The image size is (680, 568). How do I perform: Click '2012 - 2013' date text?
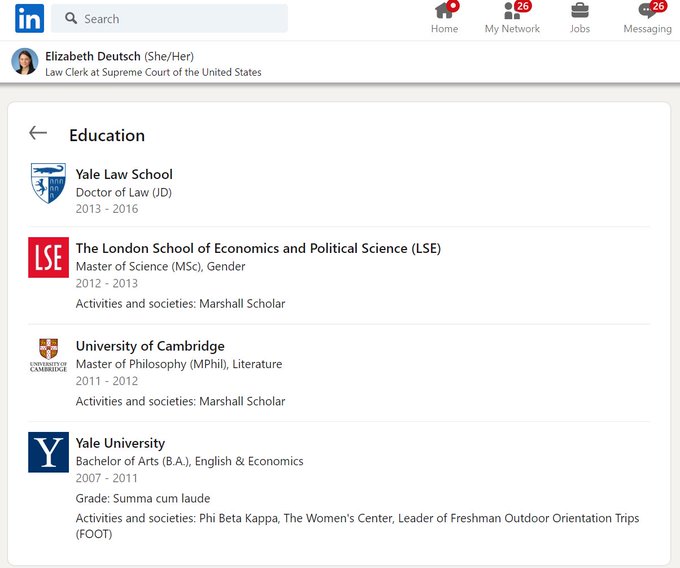(107, 284)
